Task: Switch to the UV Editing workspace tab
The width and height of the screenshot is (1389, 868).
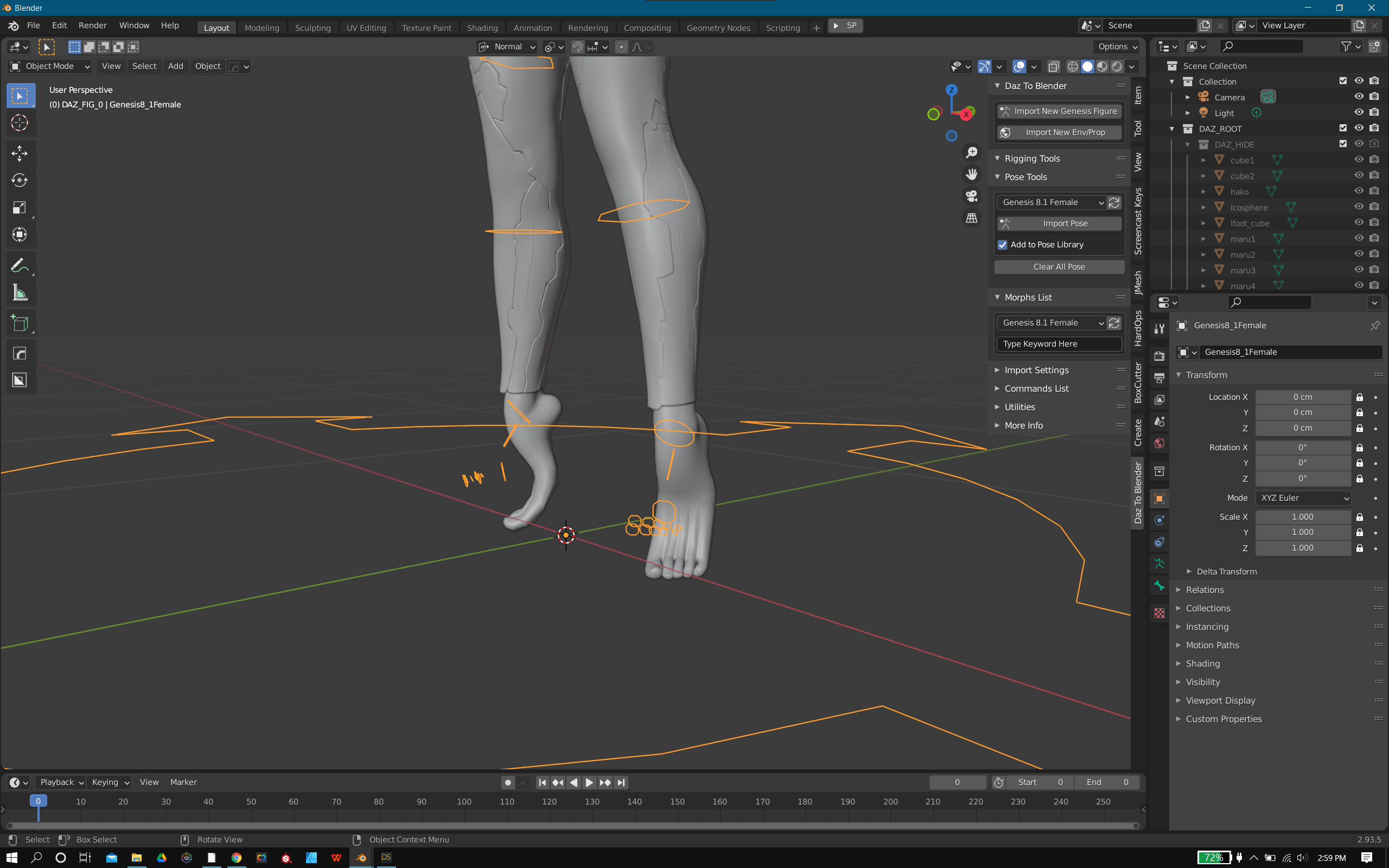Action: tap(366, 28)
